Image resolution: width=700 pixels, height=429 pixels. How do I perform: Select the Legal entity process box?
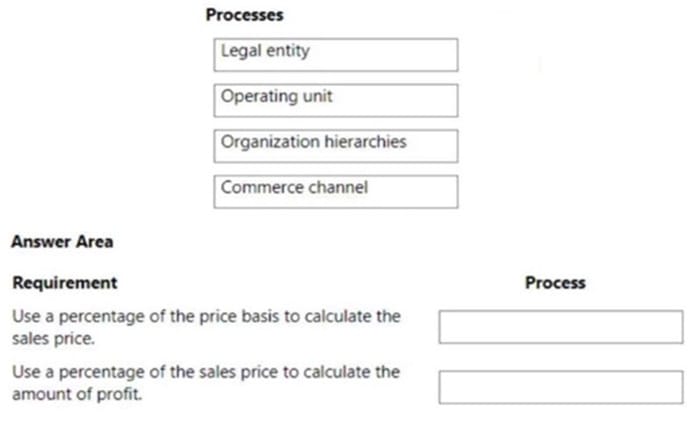point(336,55)
